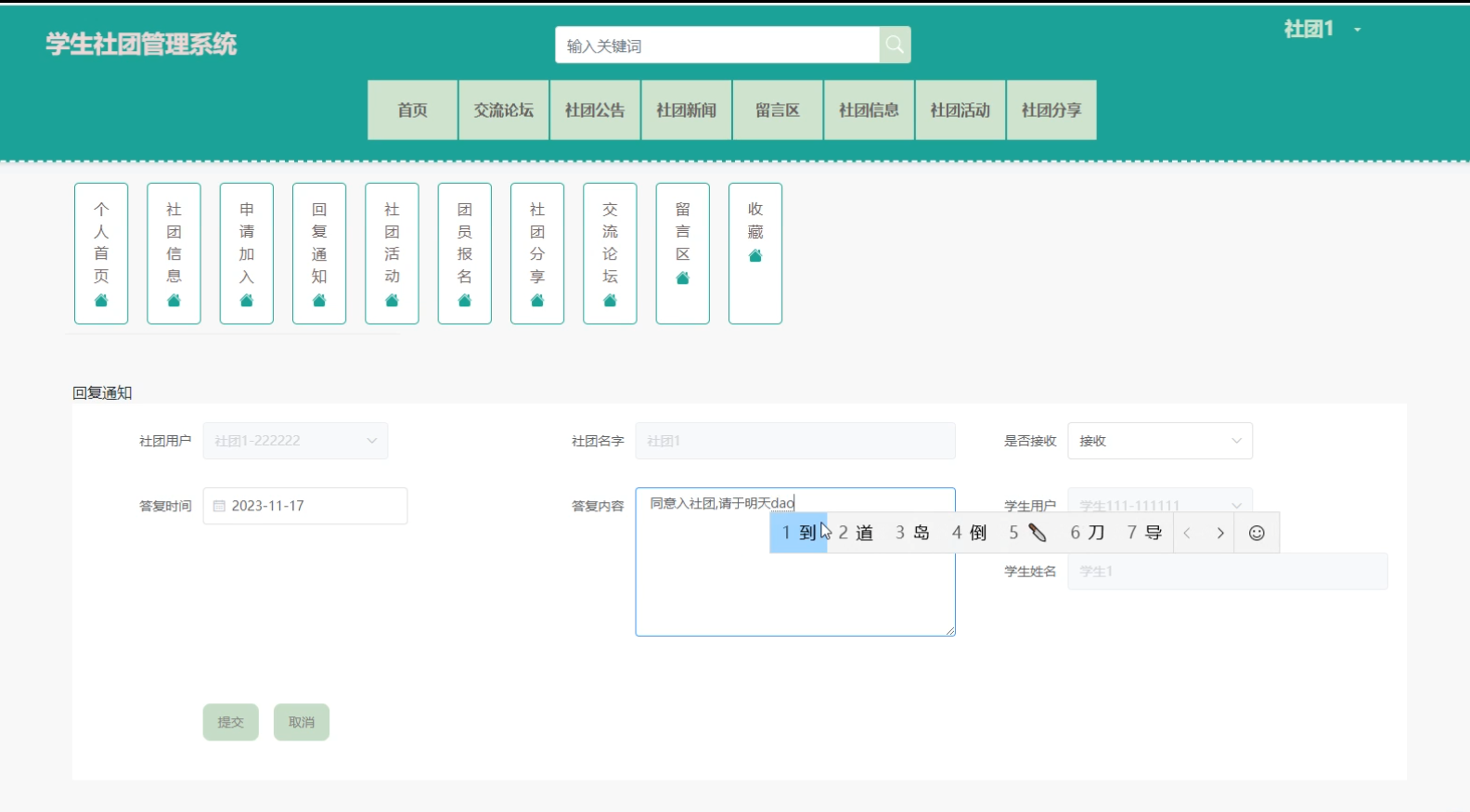The width and height of the screenshot is (1470, 812).
Task: Click calendar icon in 答复时间 field
Action: [x=219, y=506]
